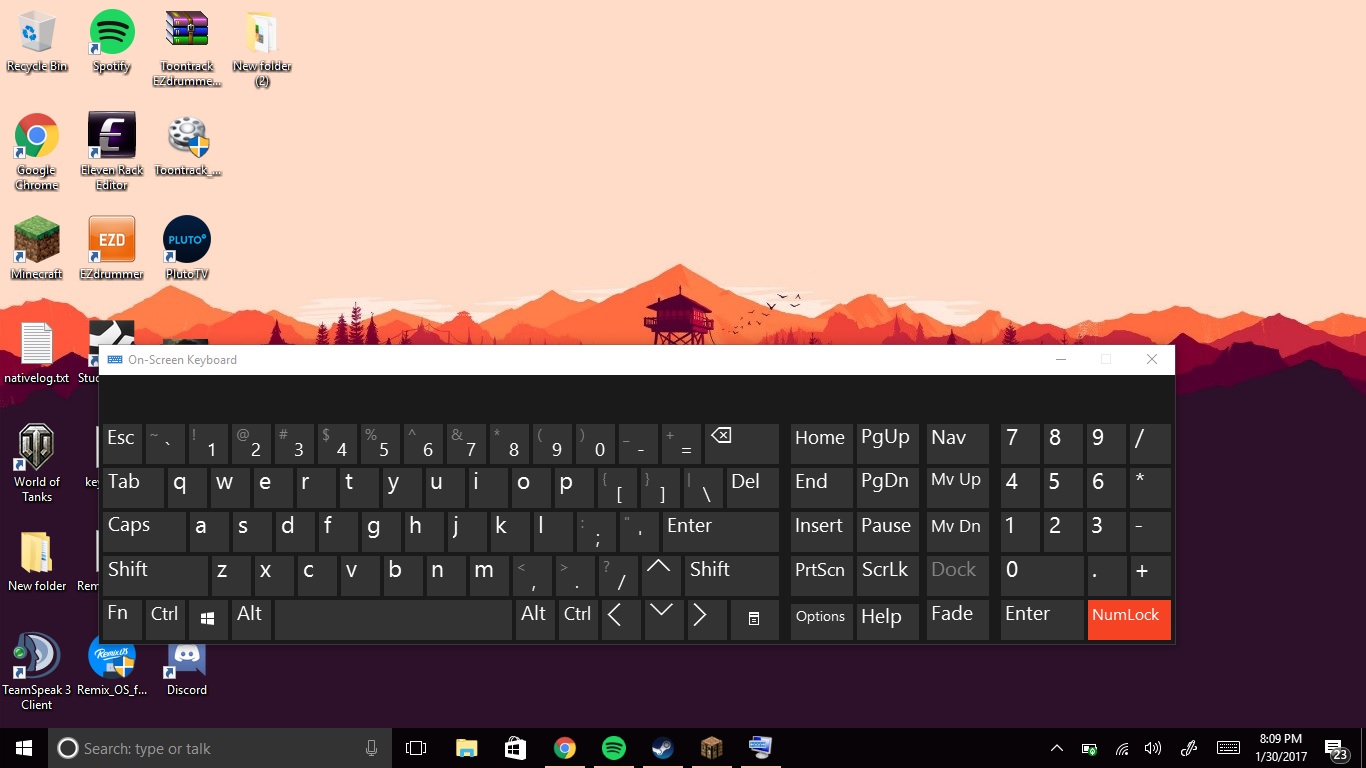
Task: Select the nativelog.txt file icon
Action: point(37,354)
